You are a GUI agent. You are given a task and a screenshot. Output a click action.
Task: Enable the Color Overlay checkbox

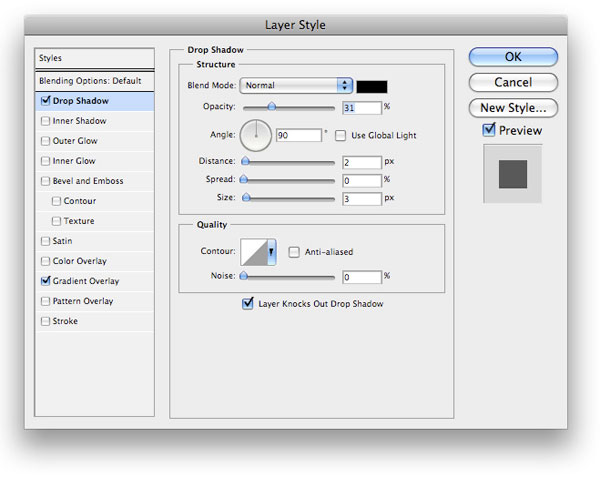point(46,261)
